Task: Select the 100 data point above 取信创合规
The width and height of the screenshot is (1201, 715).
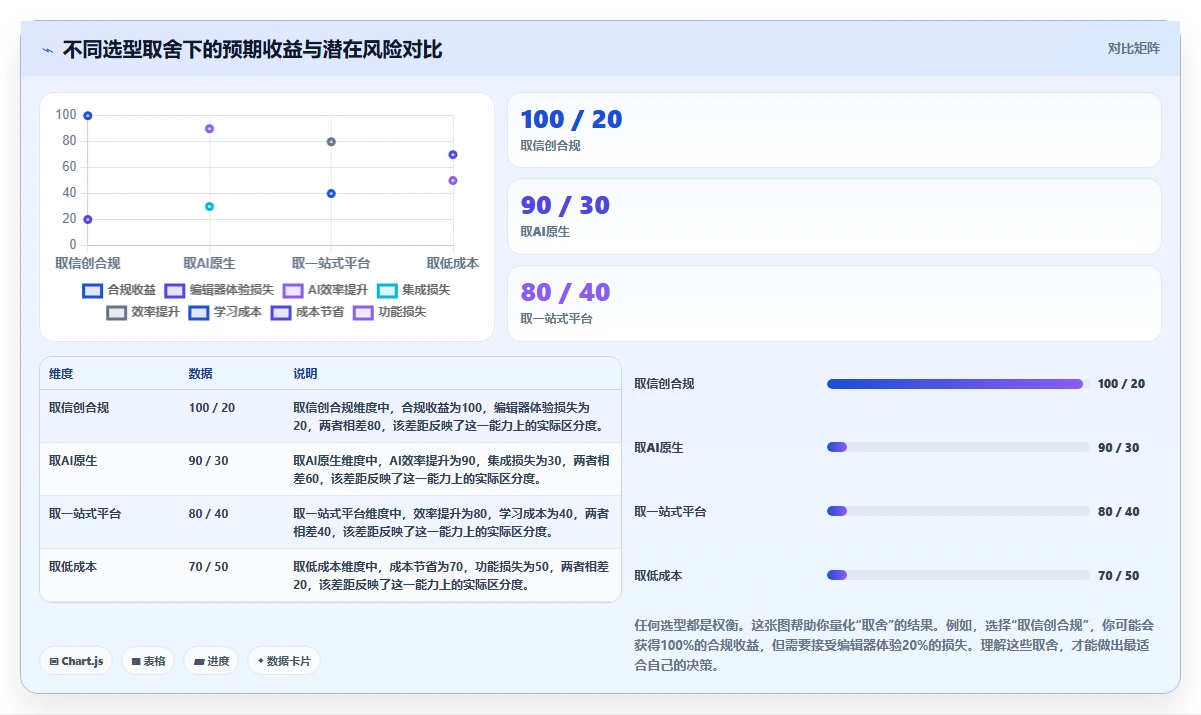Action: point(88,116)
